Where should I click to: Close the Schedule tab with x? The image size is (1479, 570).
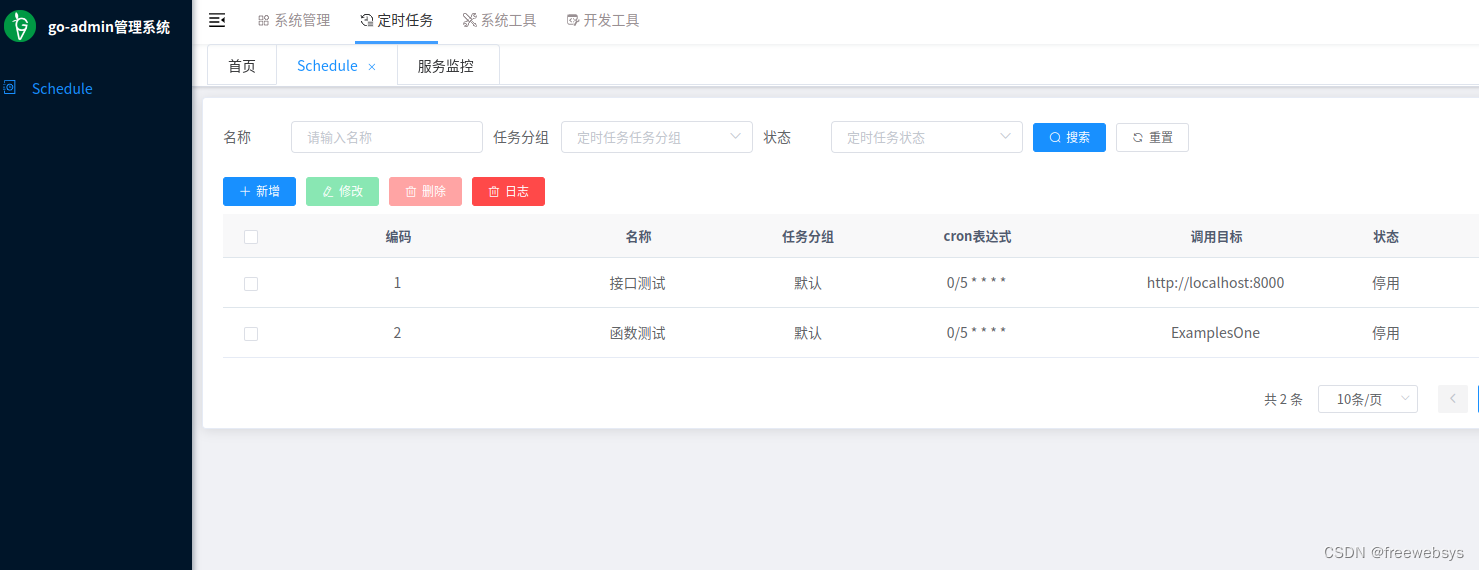point(372,66)
